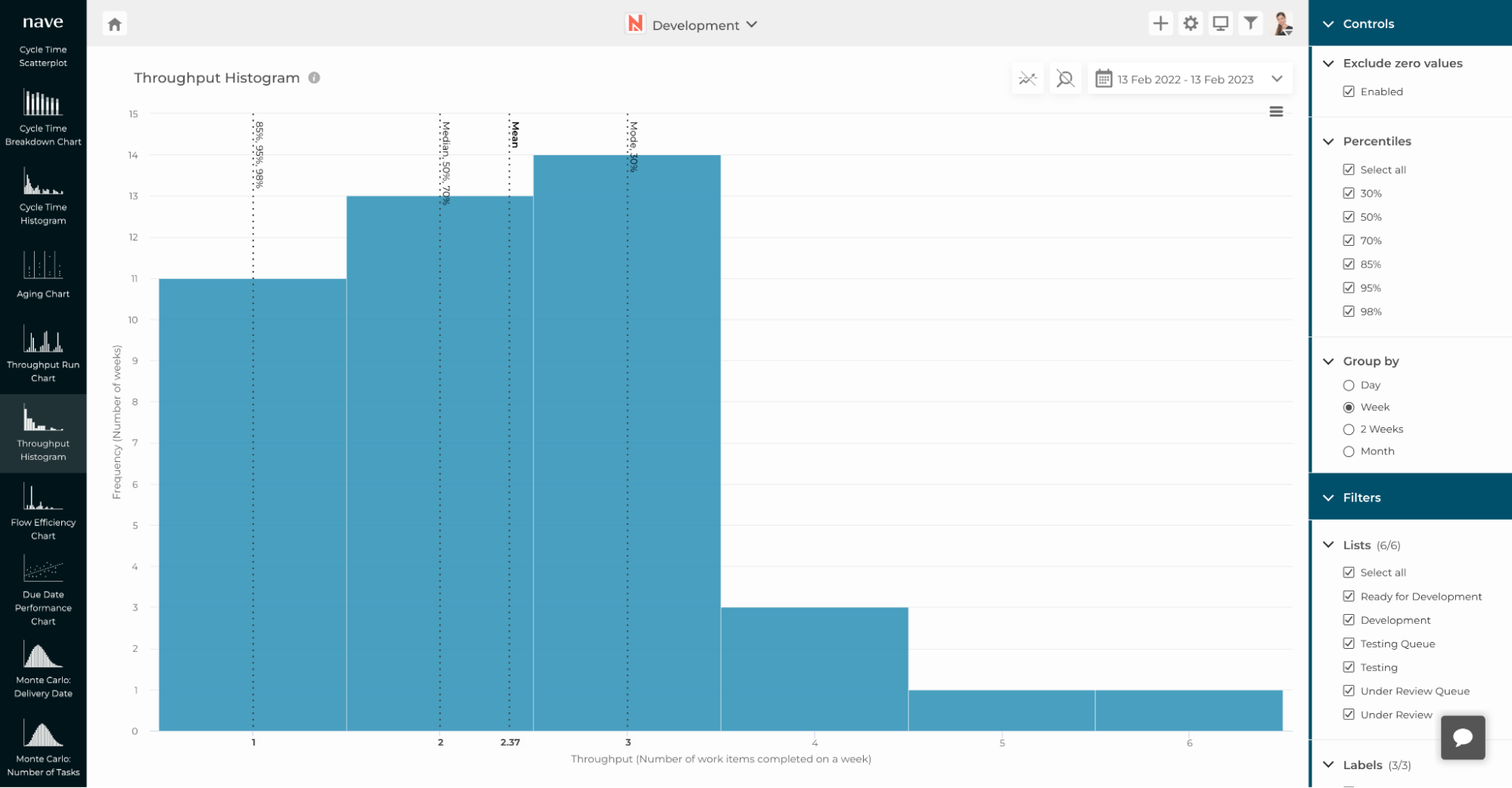Open the date range picker dropdown
1512x788 pixels.
coord(1278,78)
